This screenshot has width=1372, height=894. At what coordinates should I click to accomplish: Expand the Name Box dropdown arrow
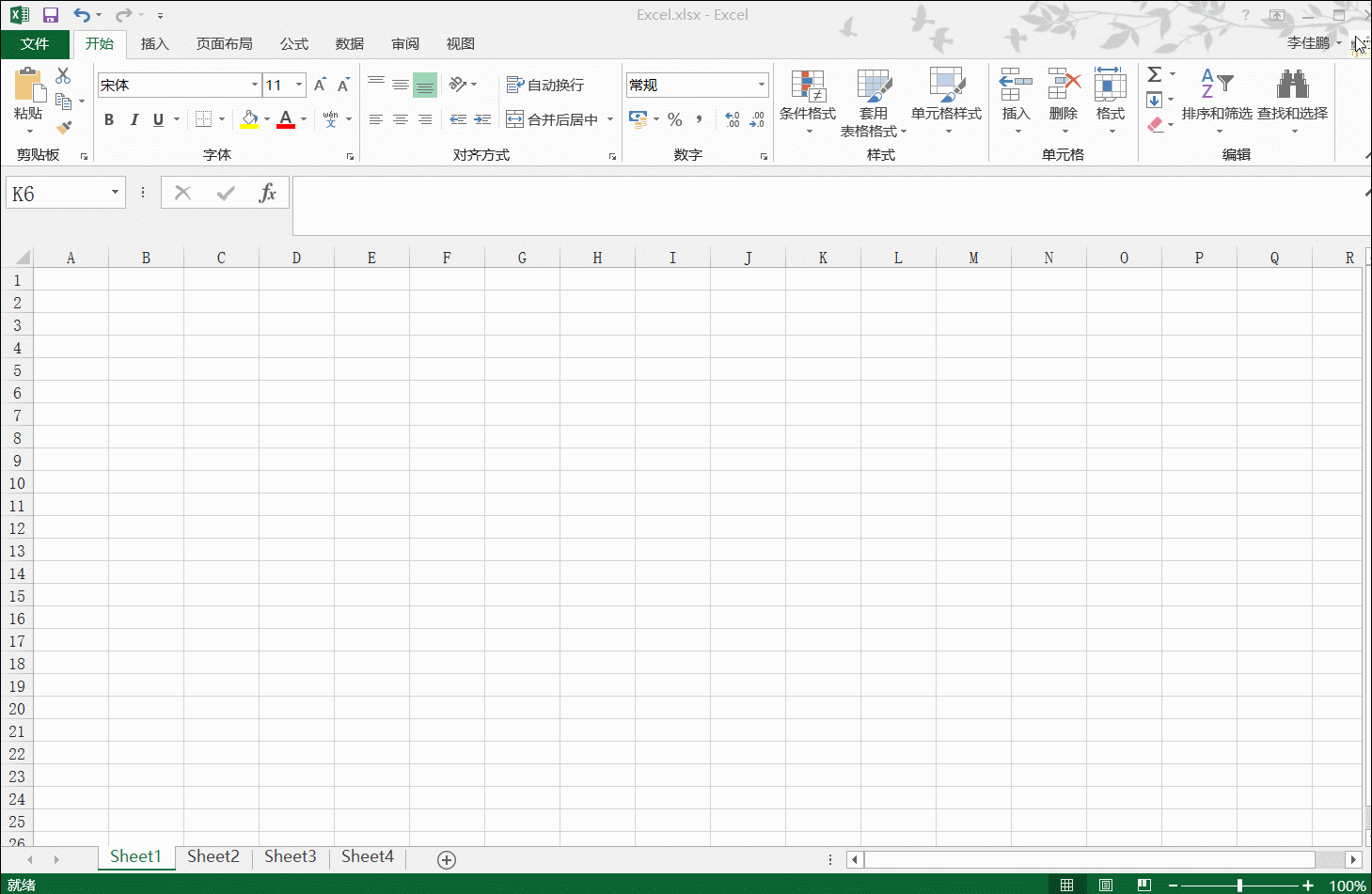point(115,193)
